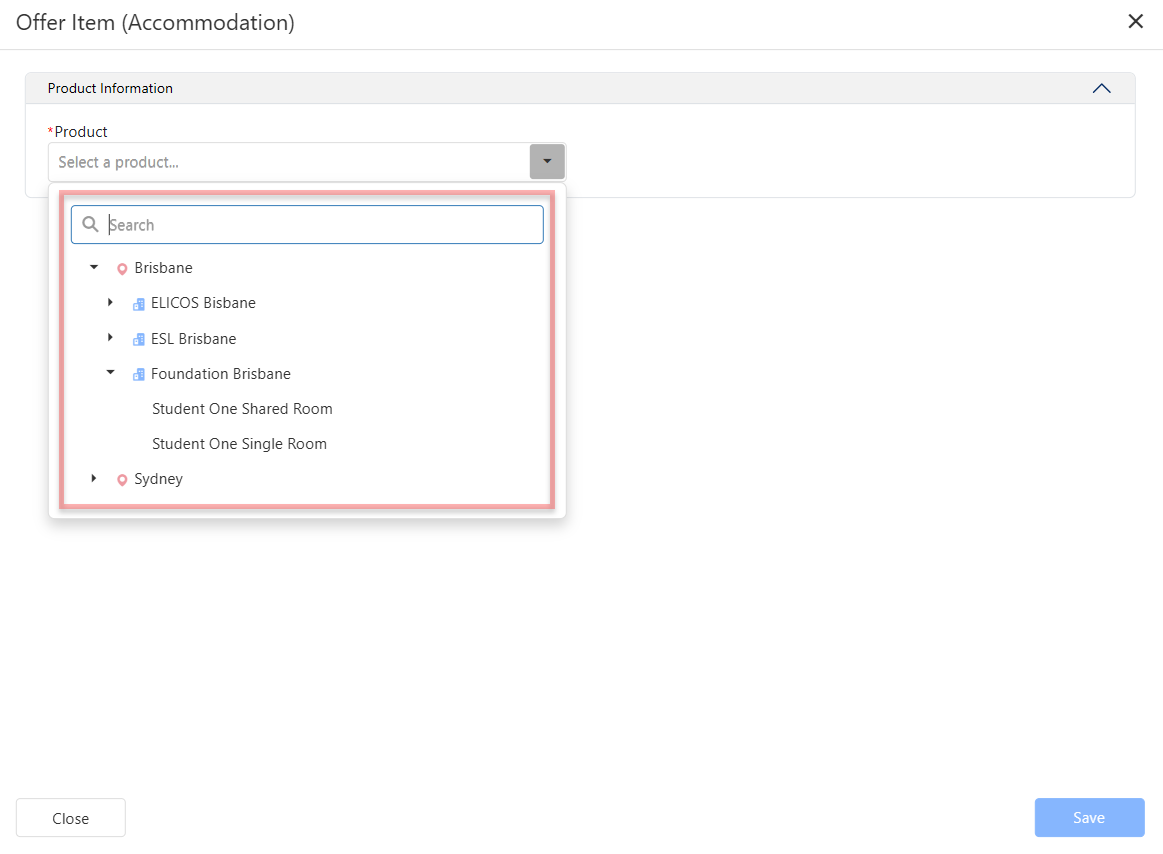The height and width of the screenshot is (854, 1163).
Task: Expand the ESL Brisbane node
Action: [110, 339]
